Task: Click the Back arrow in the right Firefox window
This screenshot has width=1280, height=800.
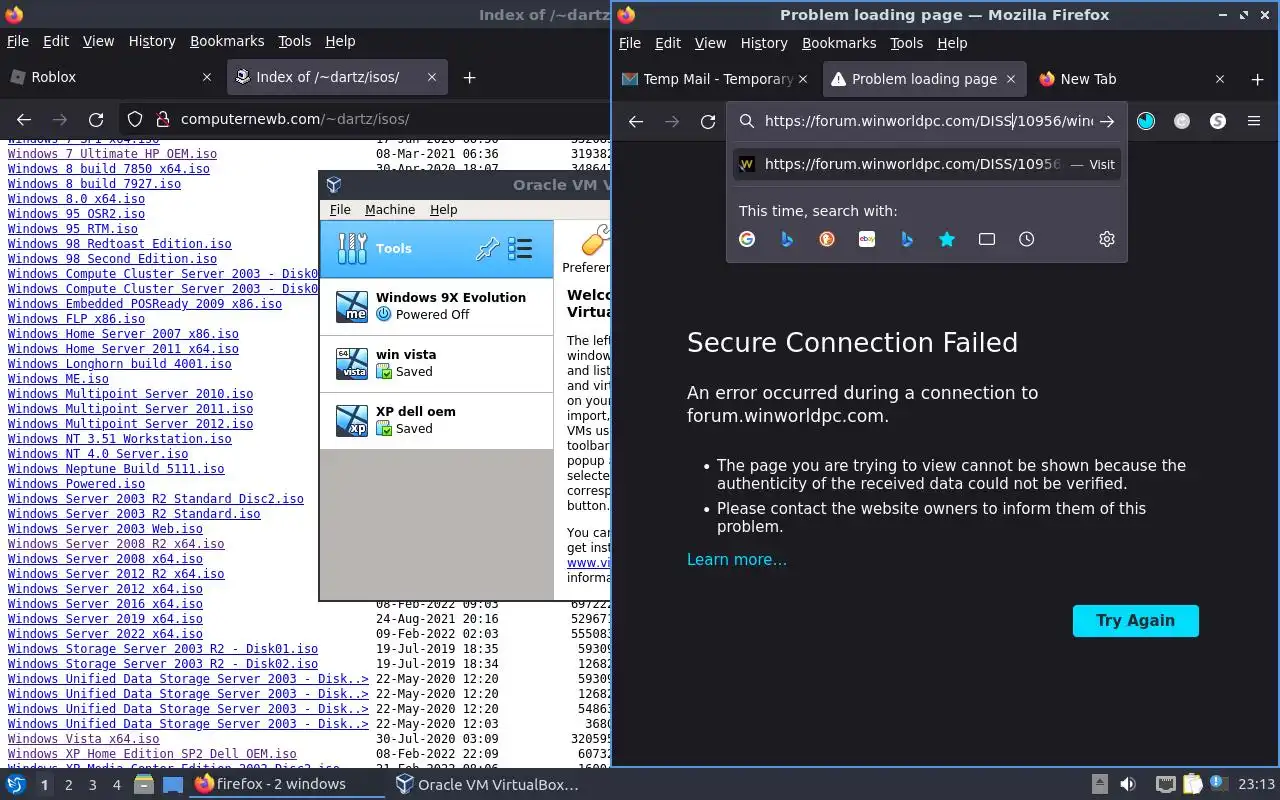Action: (636, 121)
